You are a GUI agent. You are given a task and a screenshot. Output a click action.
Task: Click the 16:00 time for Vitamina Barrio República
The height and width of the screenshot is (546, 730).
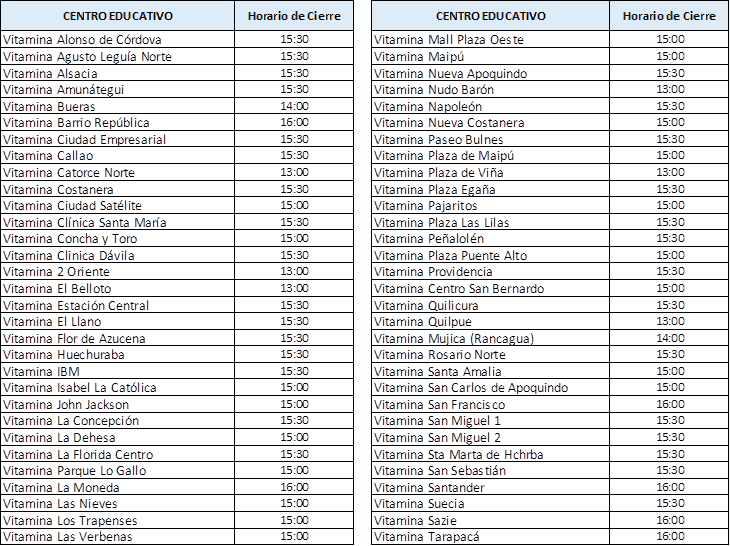[x=294, y=122]
